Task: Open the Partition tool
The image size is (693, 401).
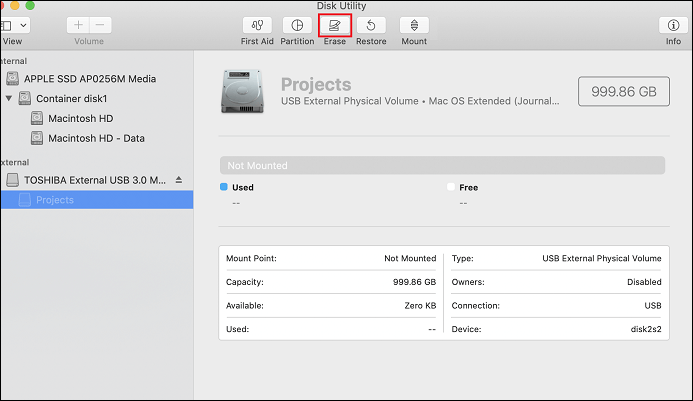Action: pos(296,25)
